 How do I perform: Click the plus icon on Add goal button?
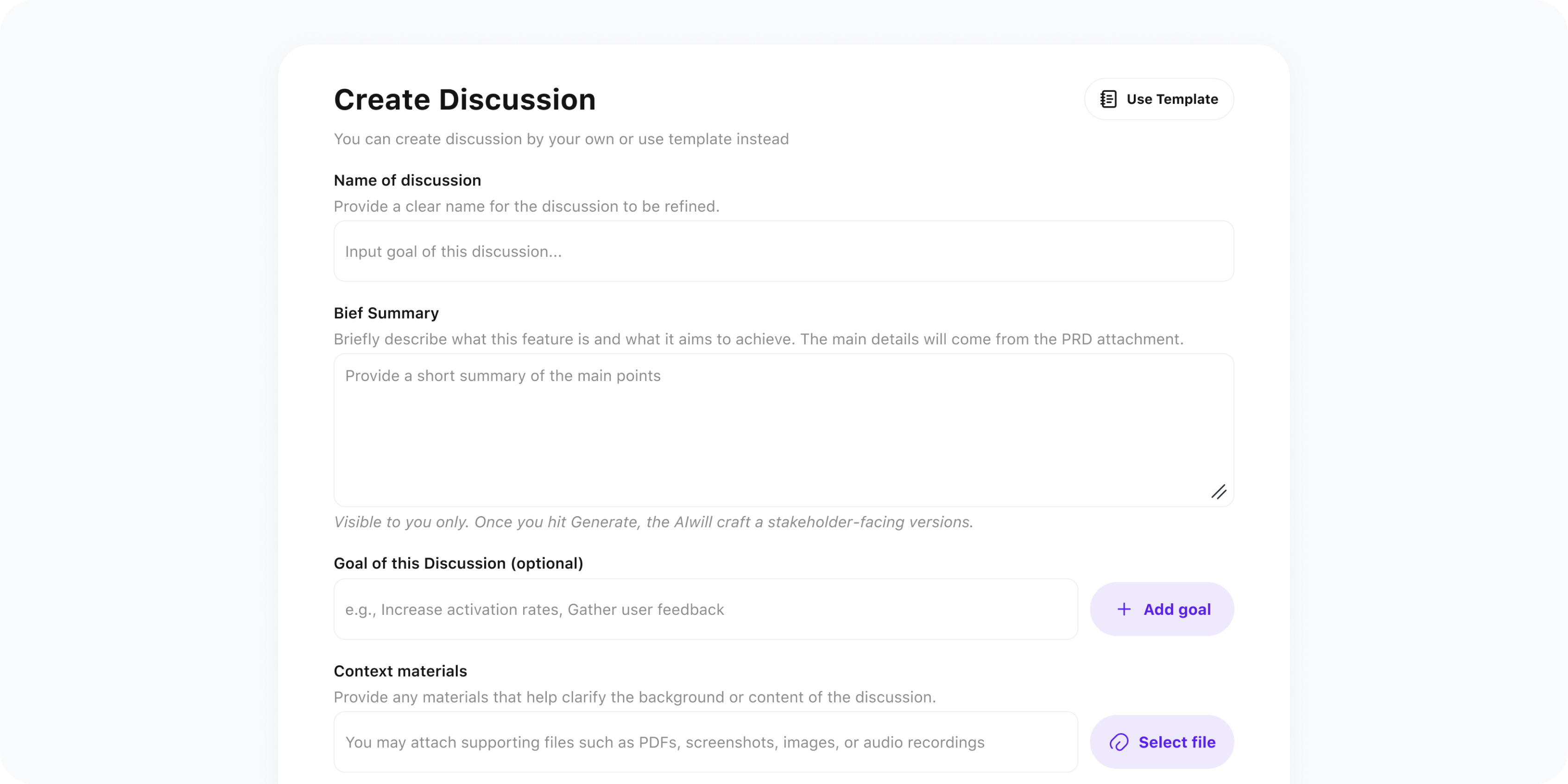(x=1123, y=609)
